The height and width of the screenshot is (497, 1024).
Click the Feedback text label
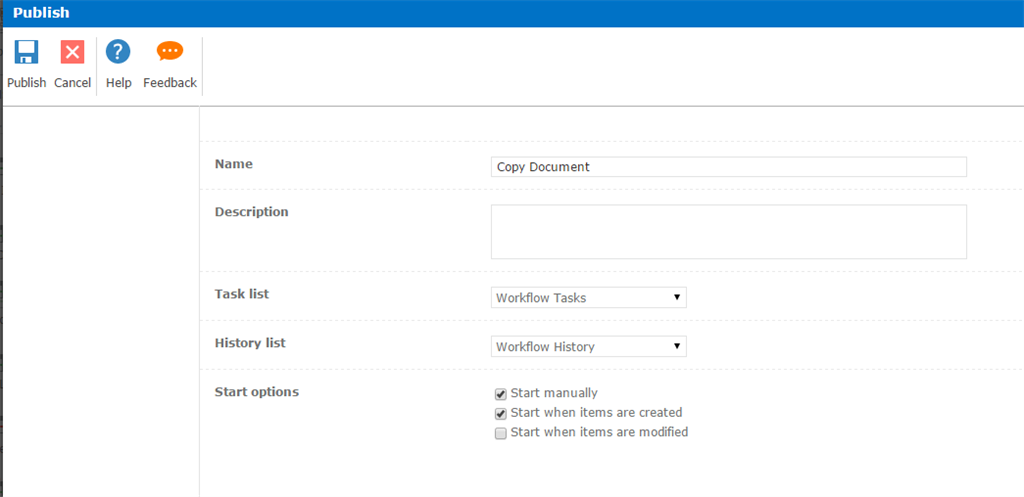coord(170,83)
